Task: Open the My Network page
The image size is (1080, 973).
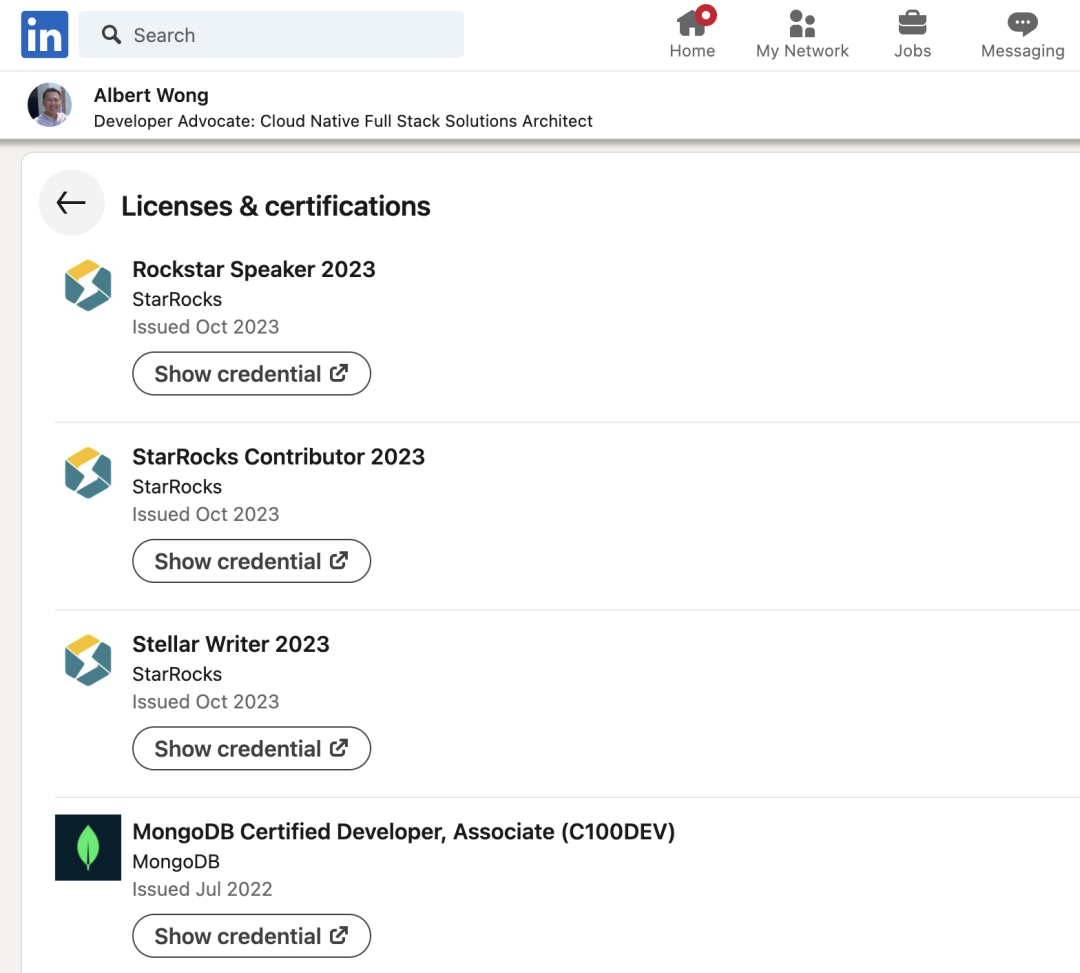Action: 802,34
